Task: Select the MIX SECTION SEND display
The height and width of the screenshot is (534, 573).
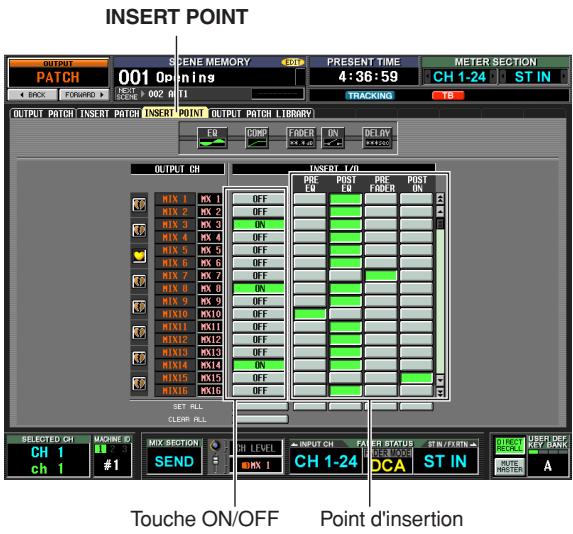Action: (x=174, y=461)
